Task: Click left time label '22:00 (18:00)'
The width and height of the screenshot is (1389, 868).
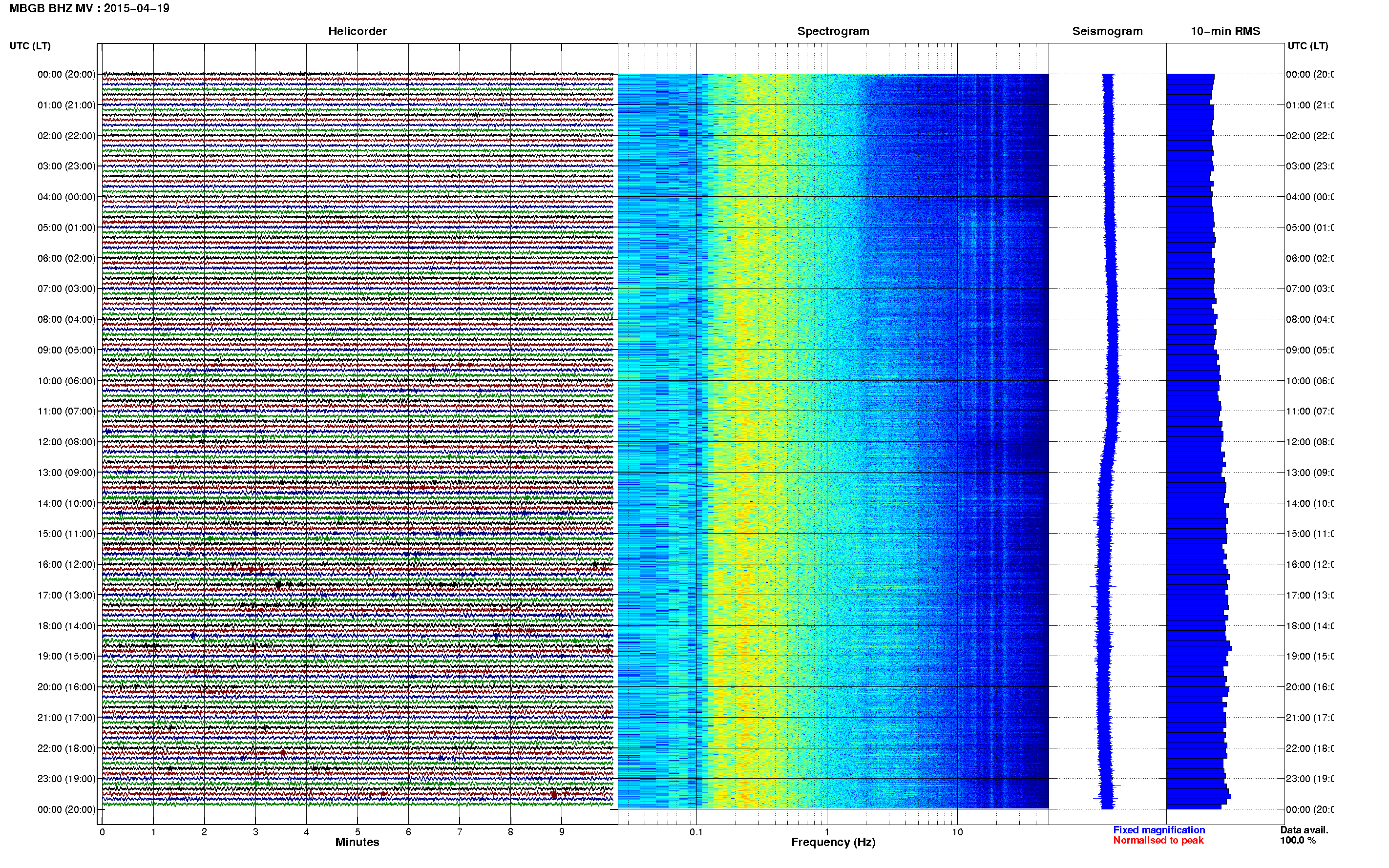Action: tap(66, 748)
